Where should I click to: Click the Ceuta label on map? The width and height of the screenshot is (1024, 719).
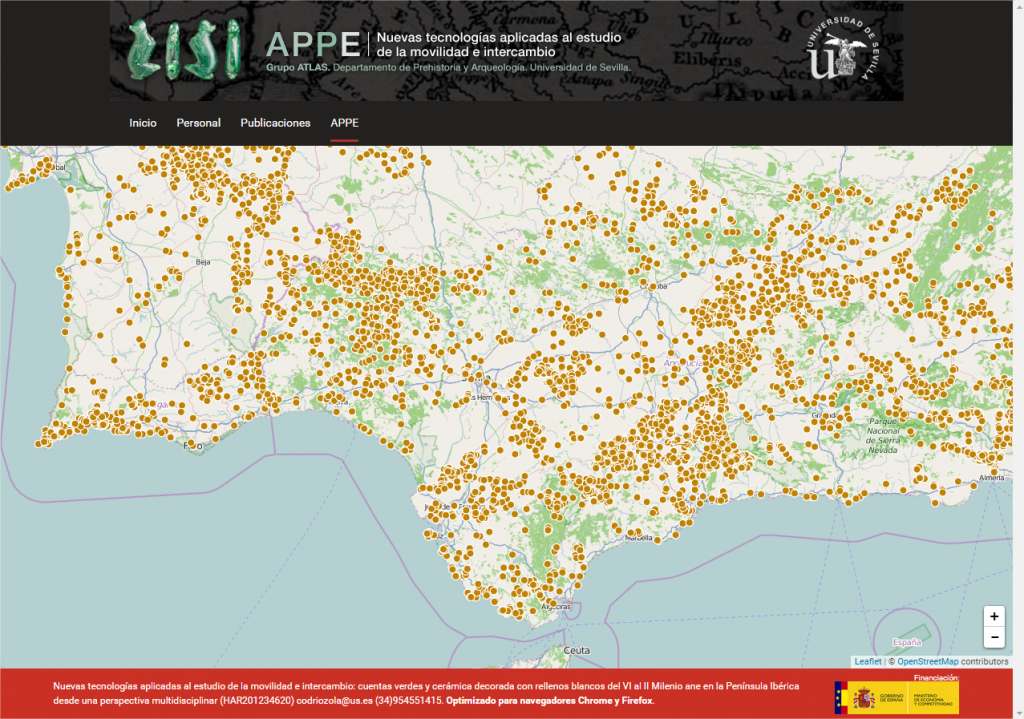click(x=577, y=650)
